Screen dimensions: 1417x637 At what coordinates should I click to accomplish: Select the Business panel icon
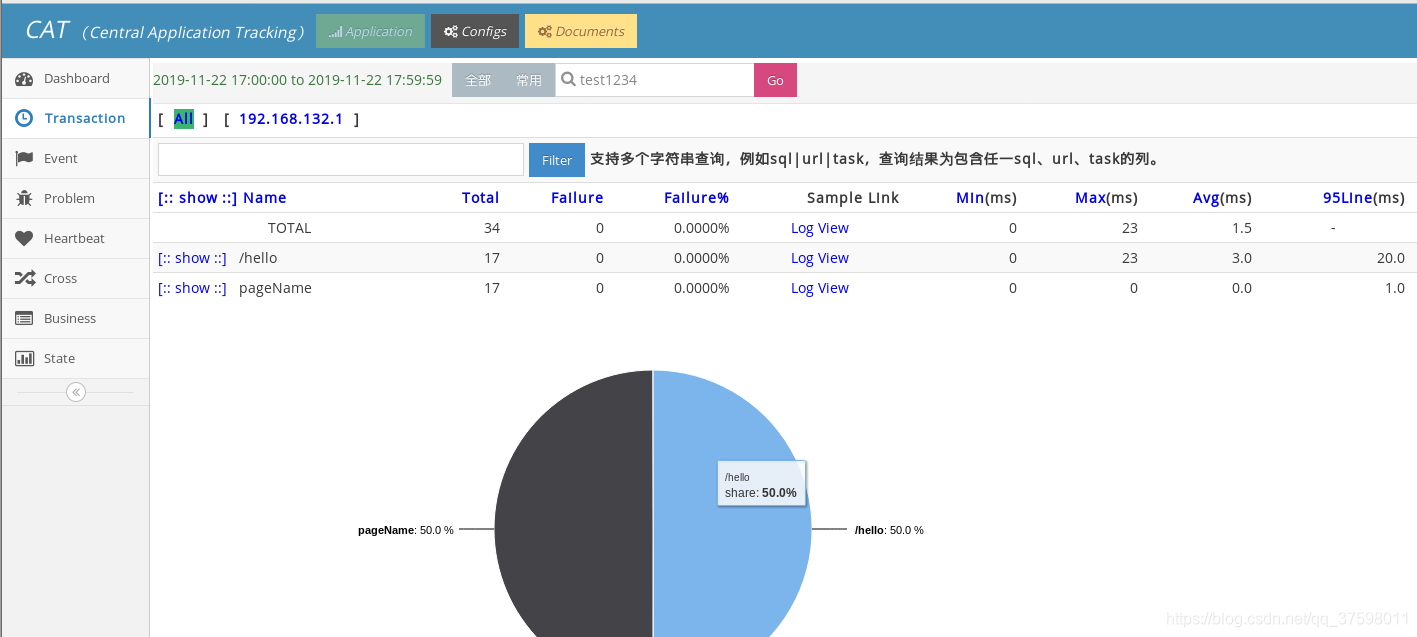click(23, 318)
